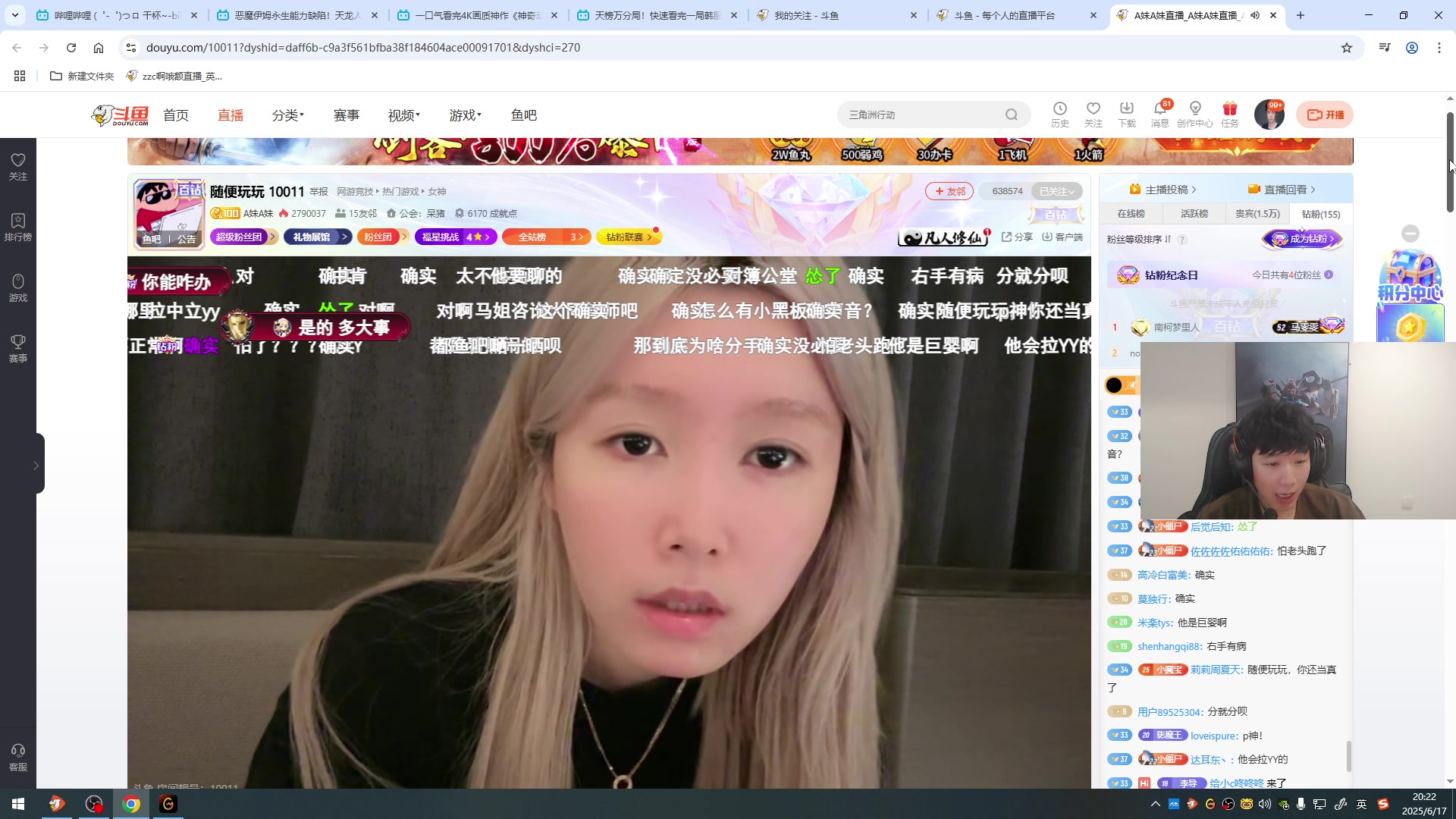Click the browser home icon
Screen dimensions: 1456x819
(x=99, y=48)
